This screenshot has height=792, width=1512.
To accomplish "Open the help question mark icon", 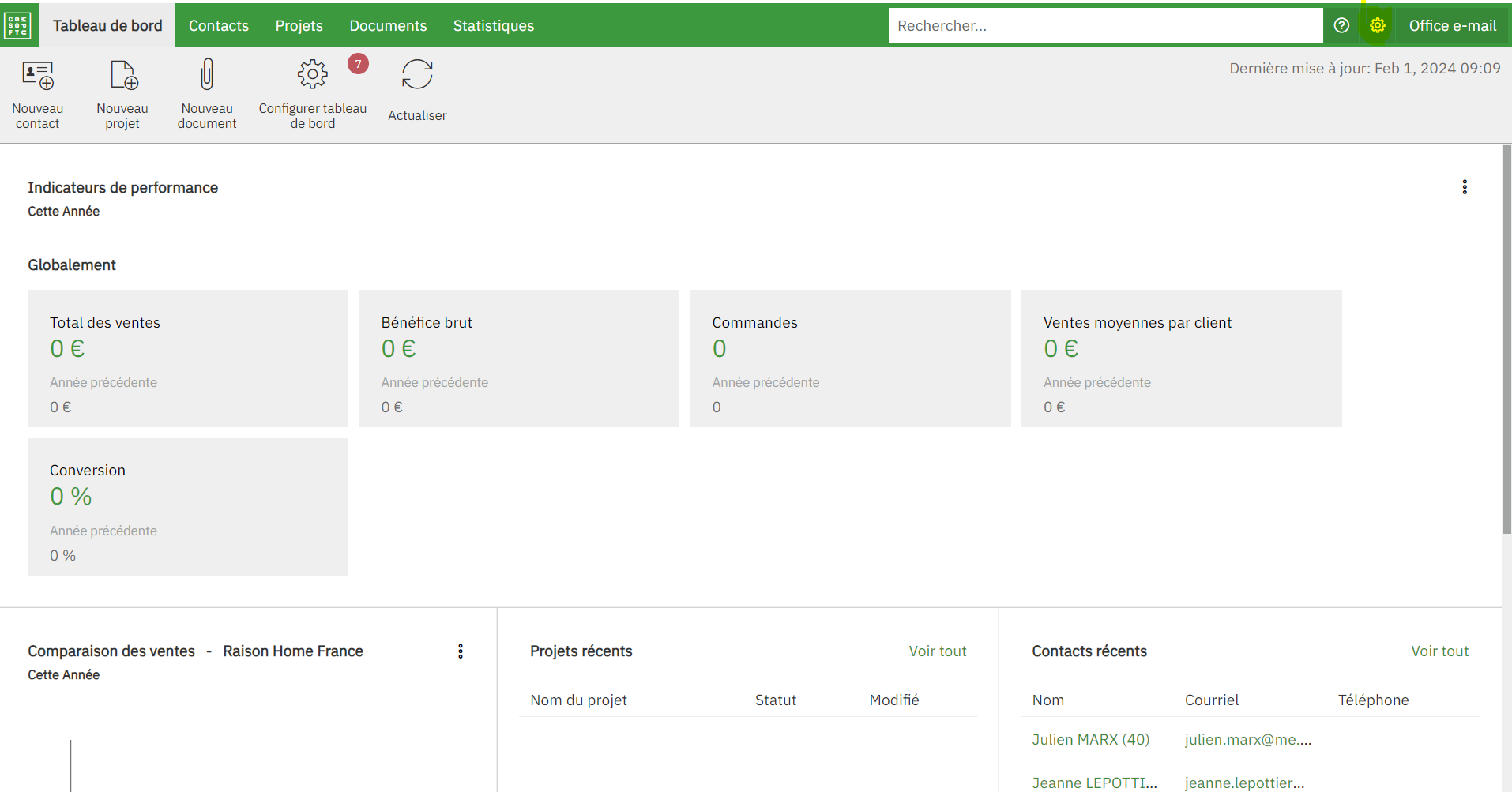I will click(1341, 25).
